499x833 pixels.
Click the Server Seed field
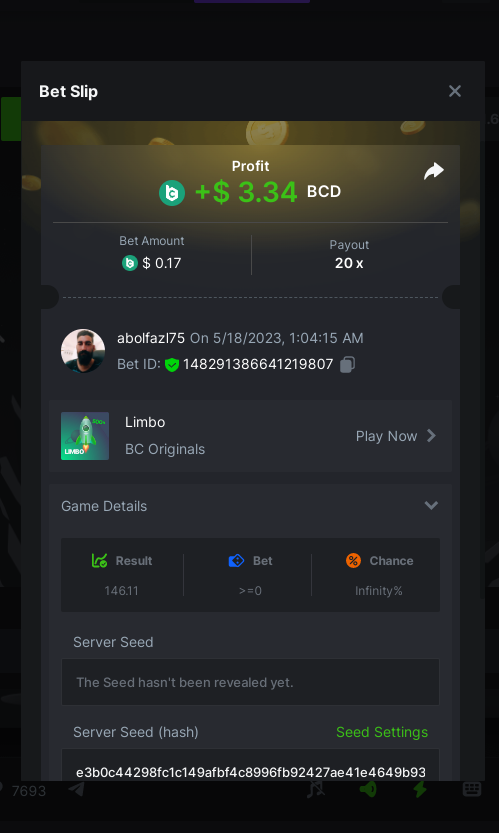tap(250, 682)
